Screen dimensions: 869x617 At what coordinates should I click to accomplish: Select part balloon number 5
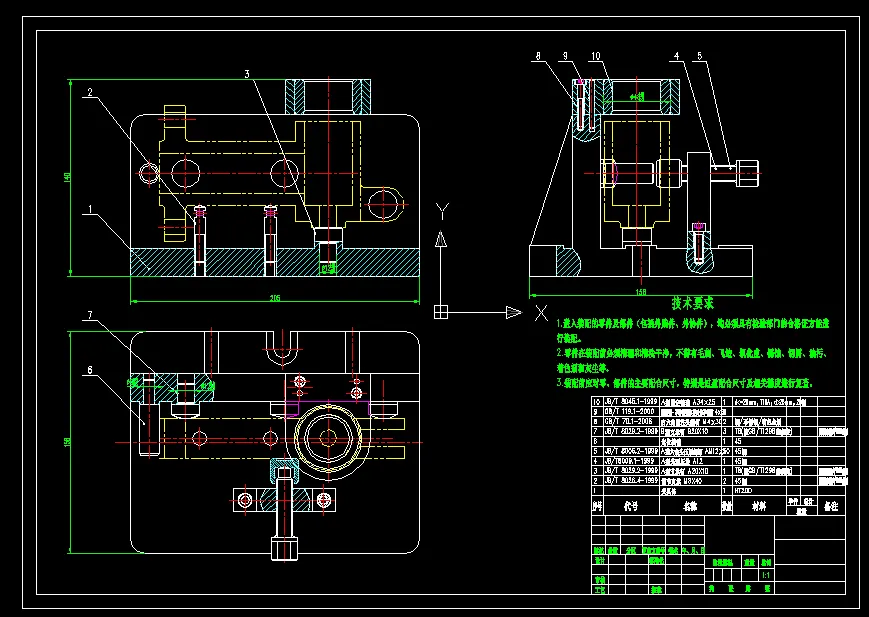click(x=699, y=55)
